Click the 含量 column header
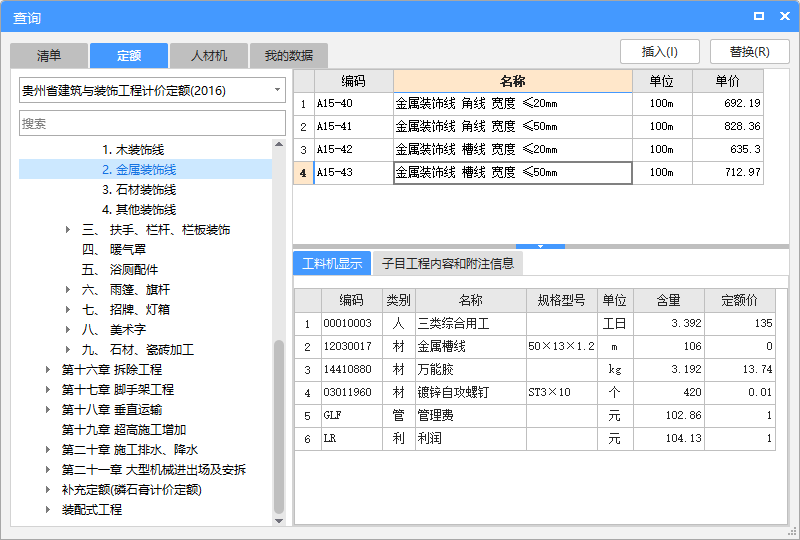 coord(669,300)
